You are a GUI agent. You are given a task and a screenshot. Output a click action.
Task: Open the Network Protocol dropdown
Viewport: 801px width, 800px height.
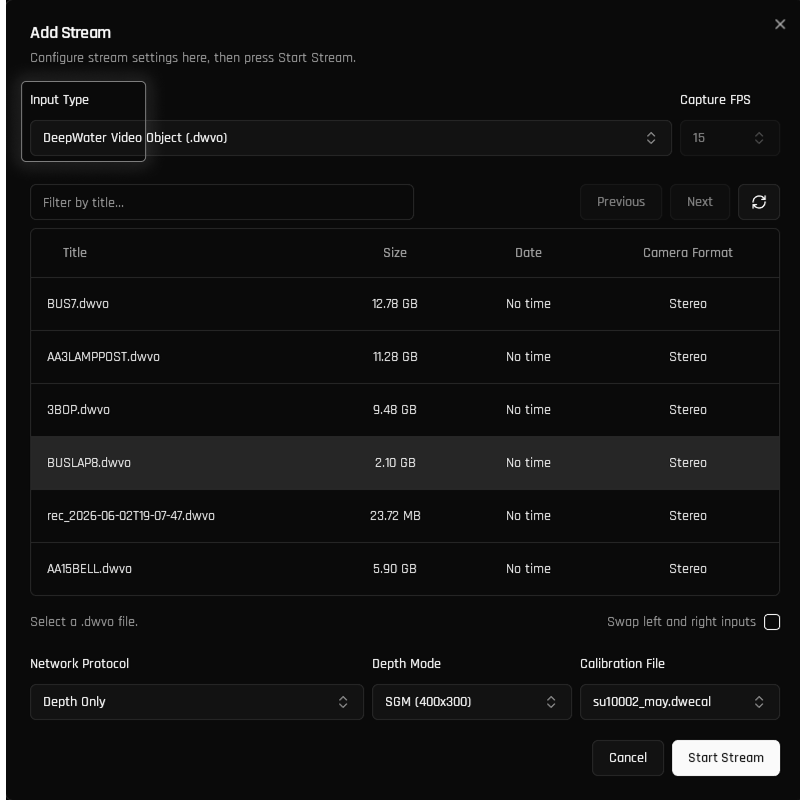[197, 702]
